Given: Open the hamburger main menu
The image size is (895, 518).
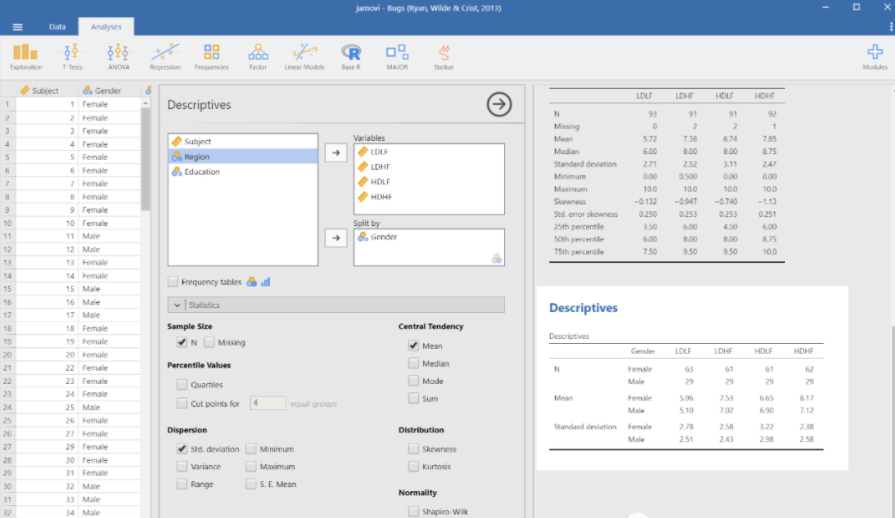Looking at the screenshot, I should click(18, 26).
